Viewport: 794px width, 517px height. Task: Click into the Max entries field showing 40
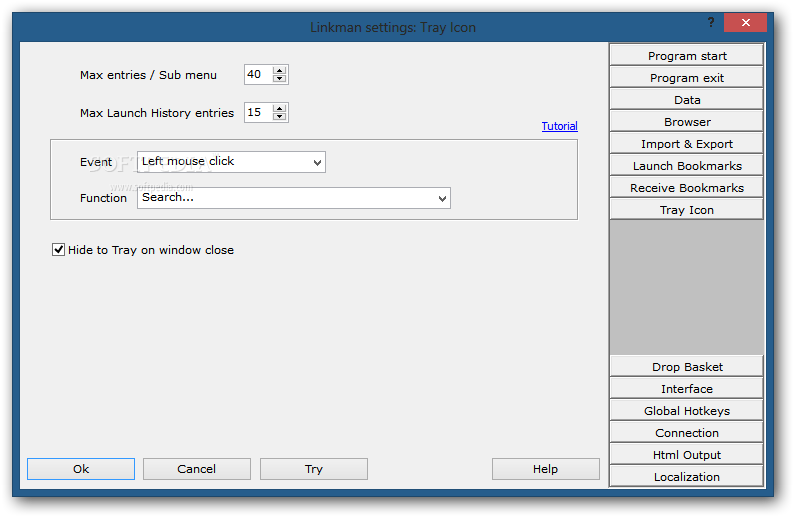coord(258,74)
